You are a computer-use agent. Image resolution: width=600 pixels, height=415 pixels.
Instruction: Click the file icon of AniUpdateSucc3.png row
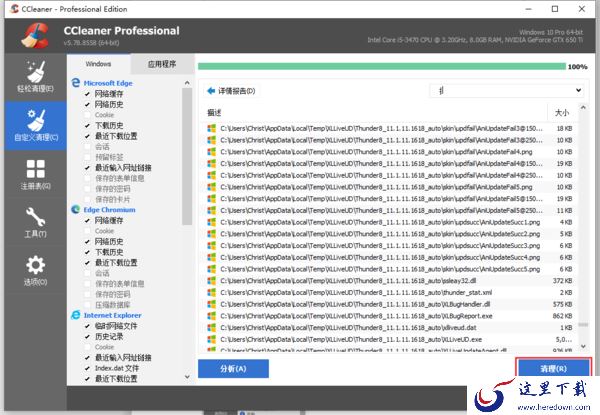[212, 246]
